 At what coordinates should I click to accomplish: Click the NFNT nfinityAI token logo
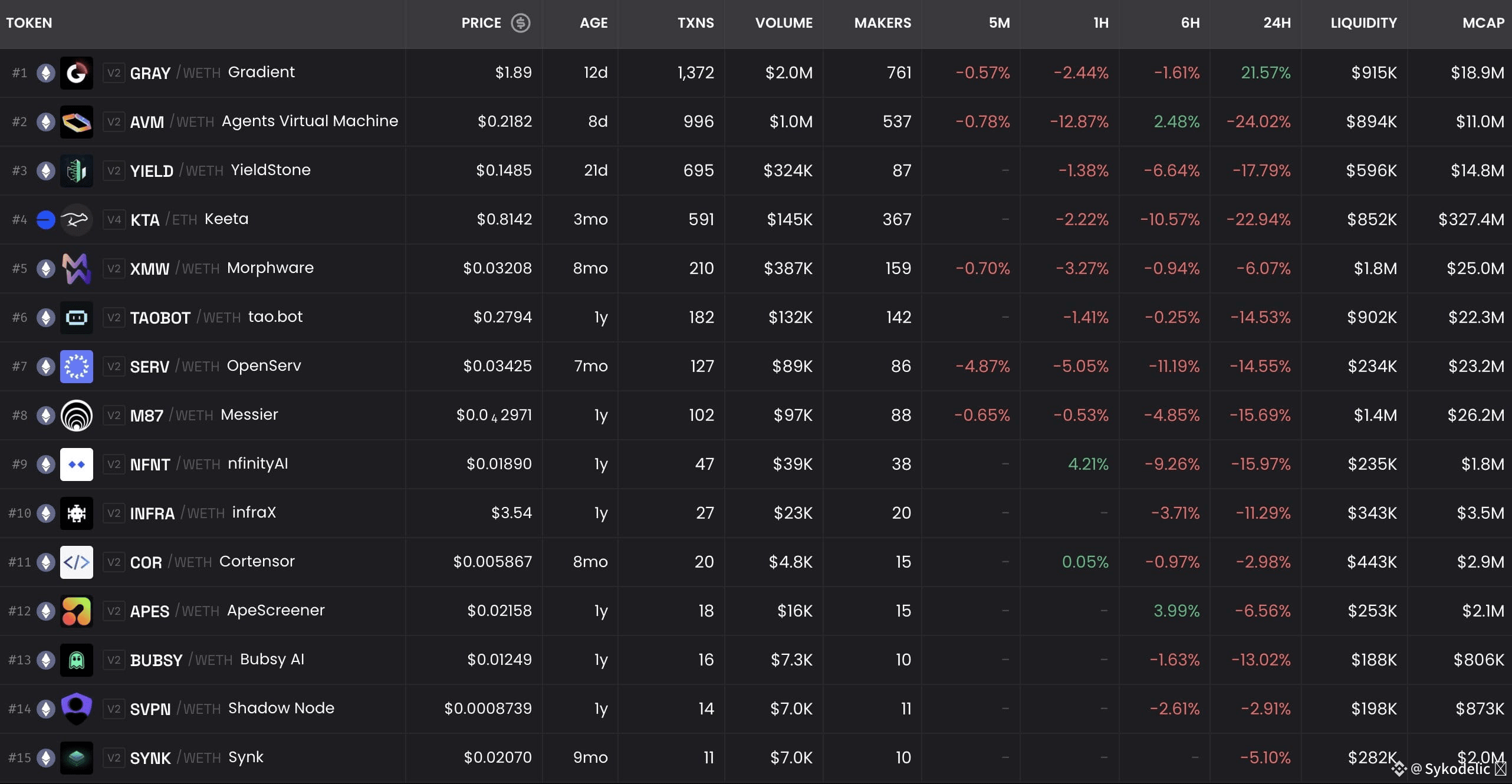pos(77,465)
